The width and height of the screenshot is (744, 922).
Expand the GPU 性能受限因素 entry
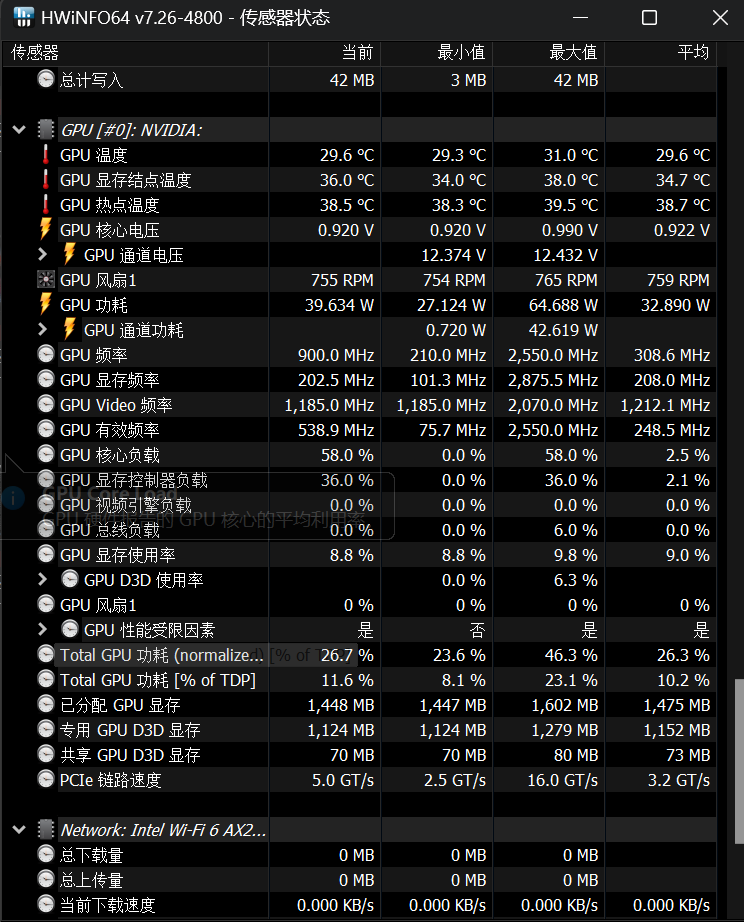[x=41, y=629]
